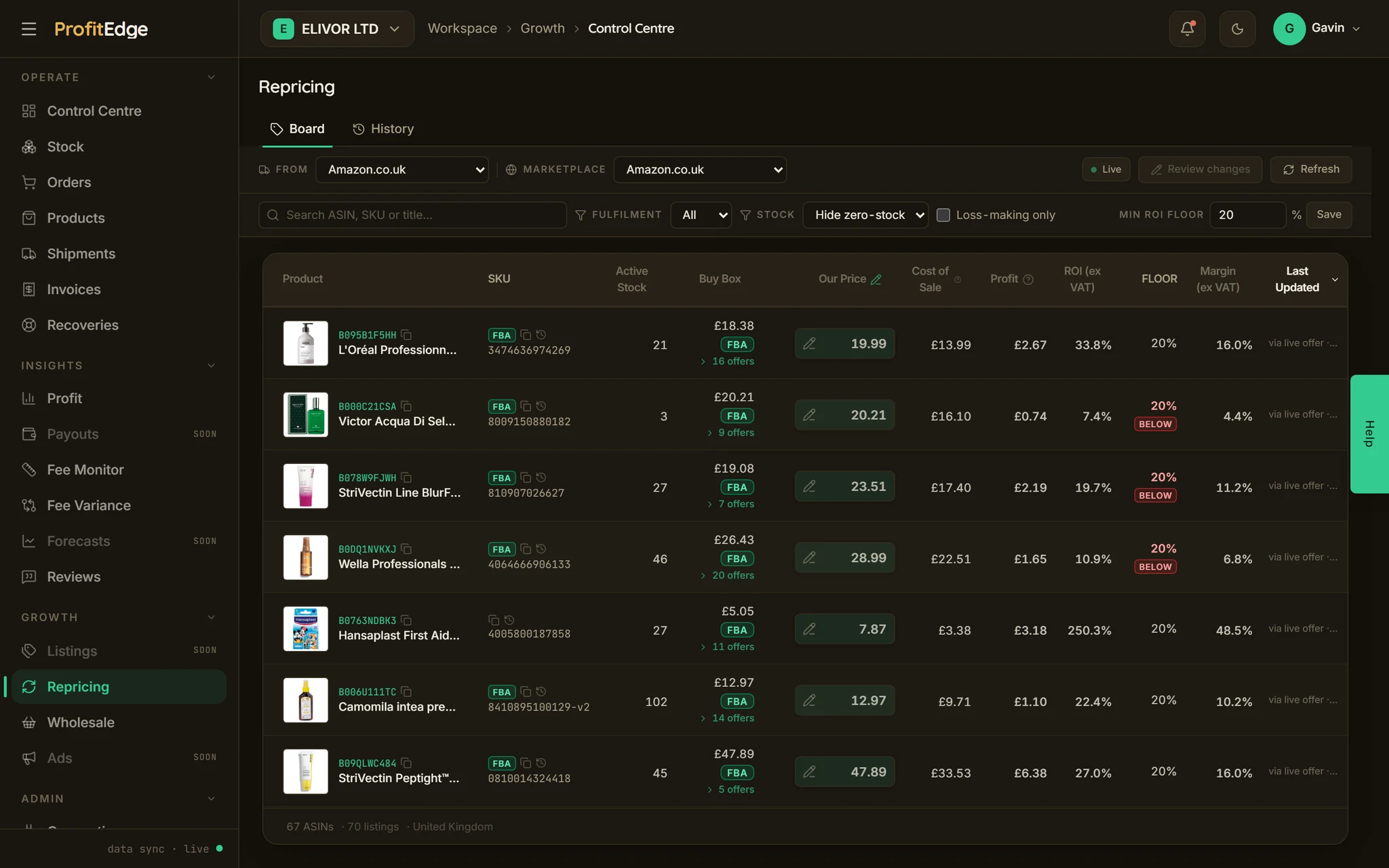Open Wholesale in sidebar

tap(81, 722)
